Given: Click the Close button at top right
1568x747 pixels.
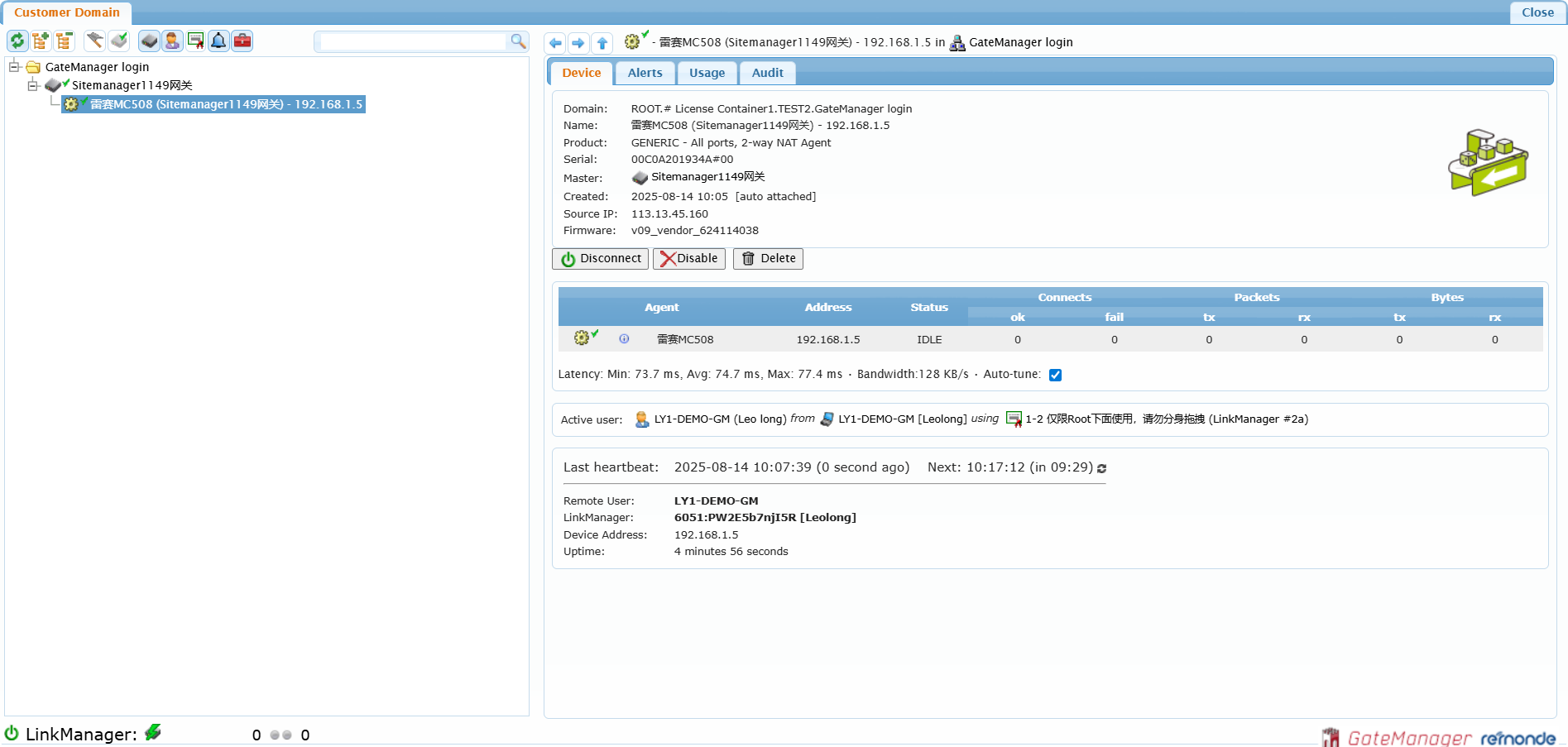Looking at the screenshot, I should point(1537,12).
